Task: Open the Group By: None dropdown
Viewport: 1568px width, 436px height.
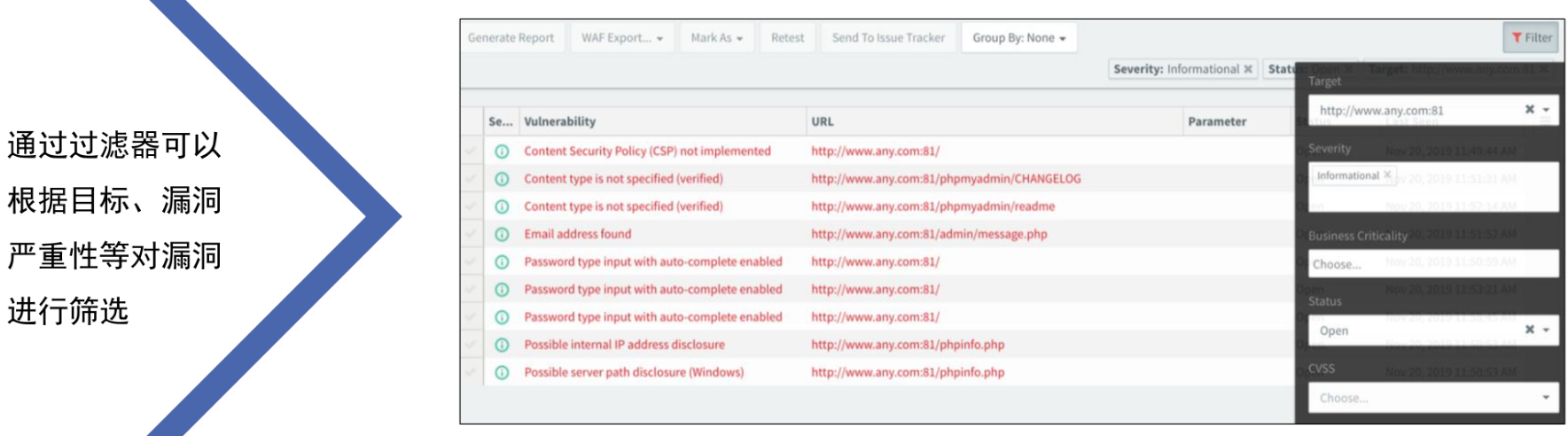Action: 1018,38
